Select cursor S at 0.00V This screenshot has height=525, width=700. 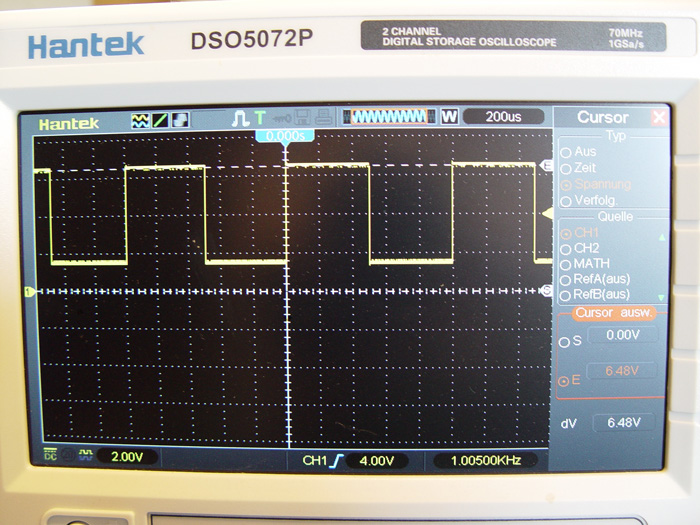tap(566, 342)
